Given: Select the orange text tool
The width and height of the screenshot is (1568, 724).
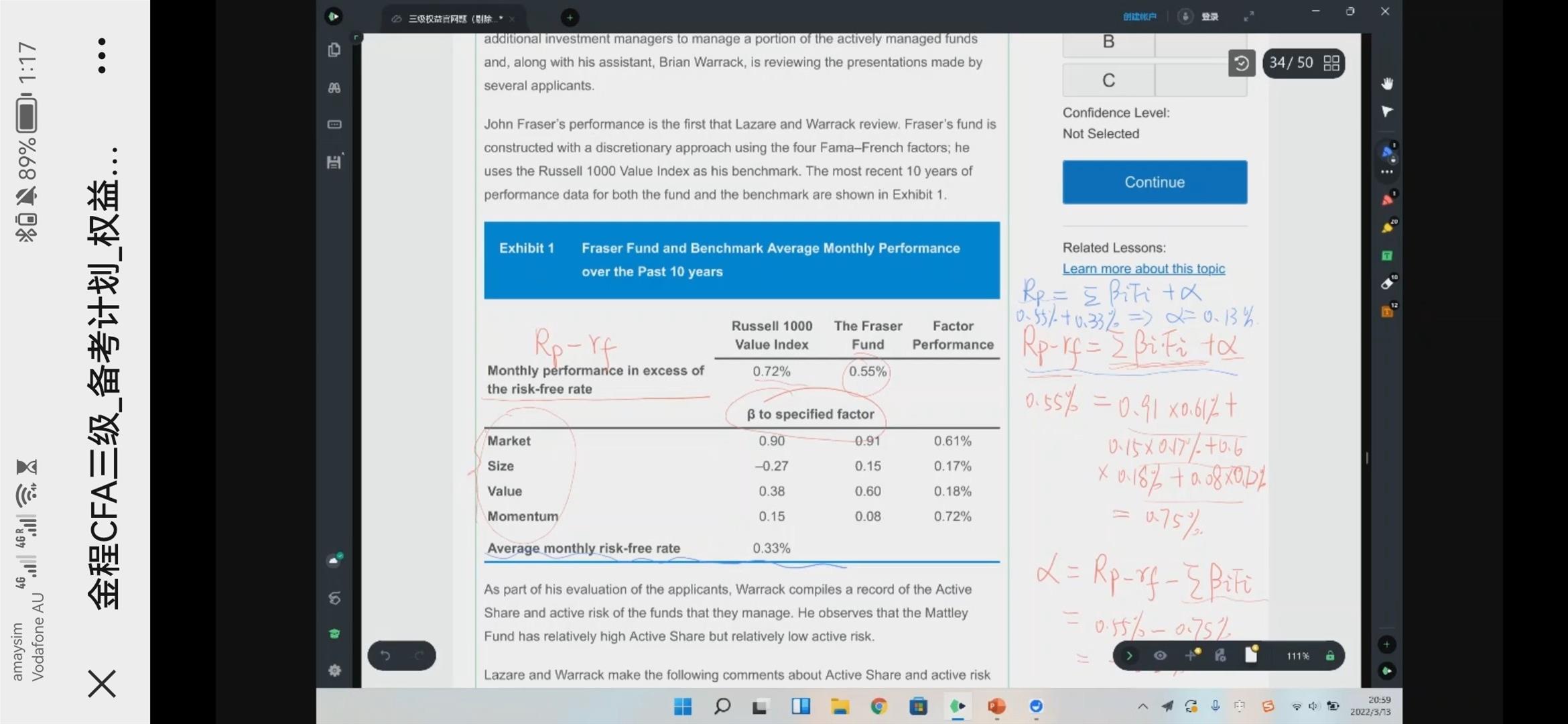Looking at the screenshot, I should pos(1386,312).
